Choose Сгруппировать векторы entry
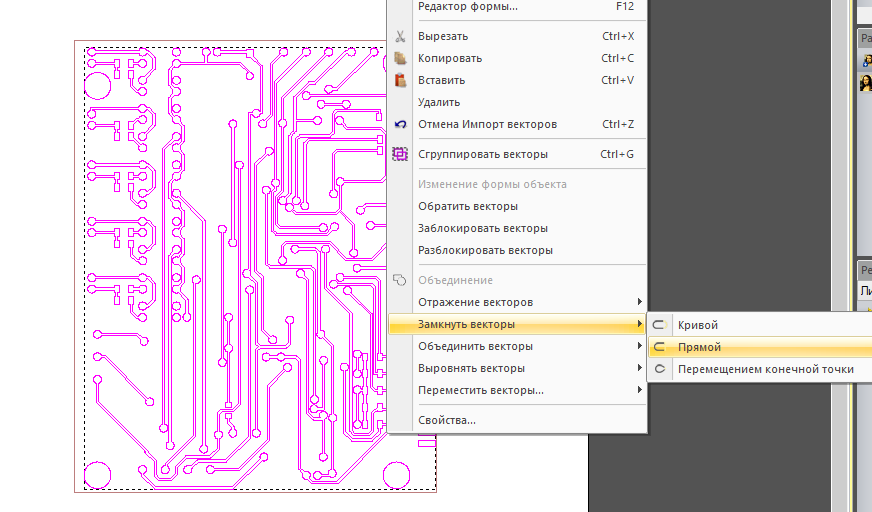 [x=517, y=155]
